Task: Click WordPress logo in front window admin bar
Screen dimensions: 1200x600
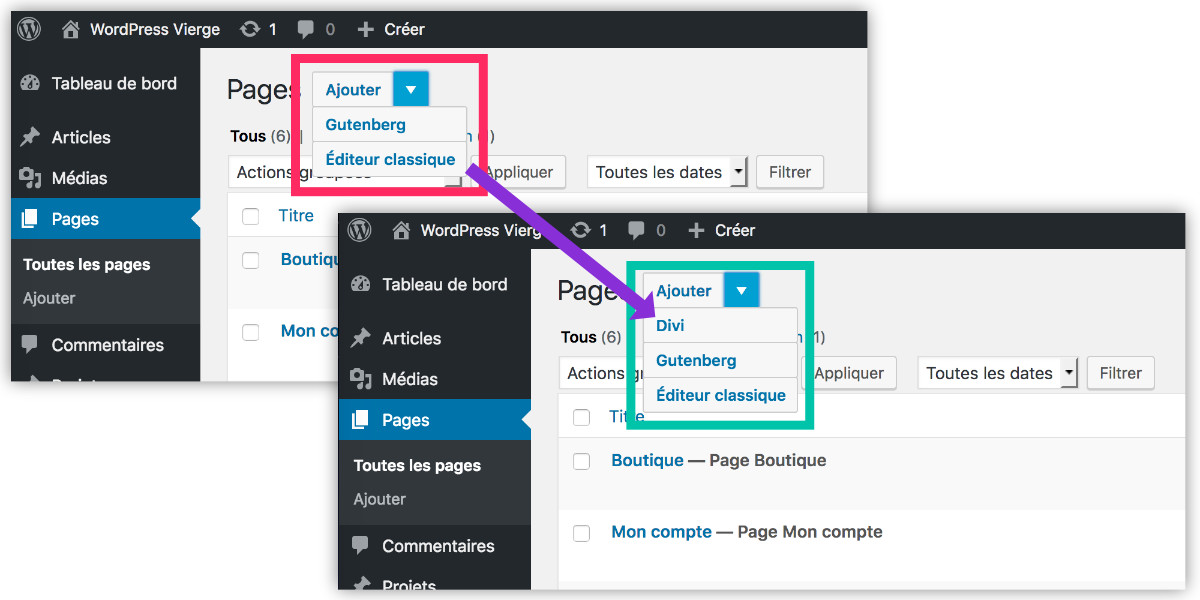Action: 359,231
